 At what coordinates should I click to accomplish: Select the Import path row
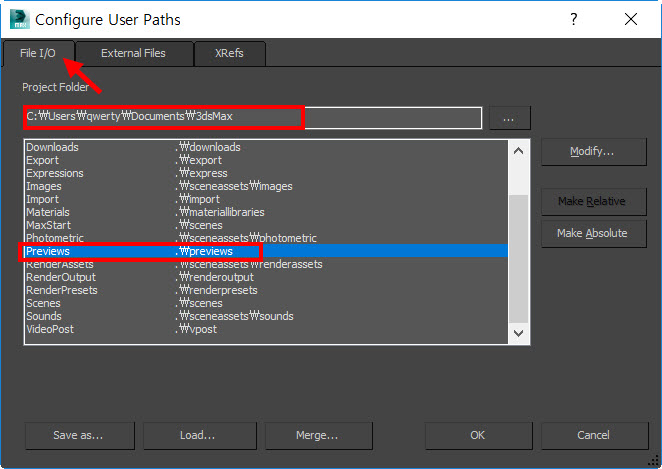click(x=266, y=199)
